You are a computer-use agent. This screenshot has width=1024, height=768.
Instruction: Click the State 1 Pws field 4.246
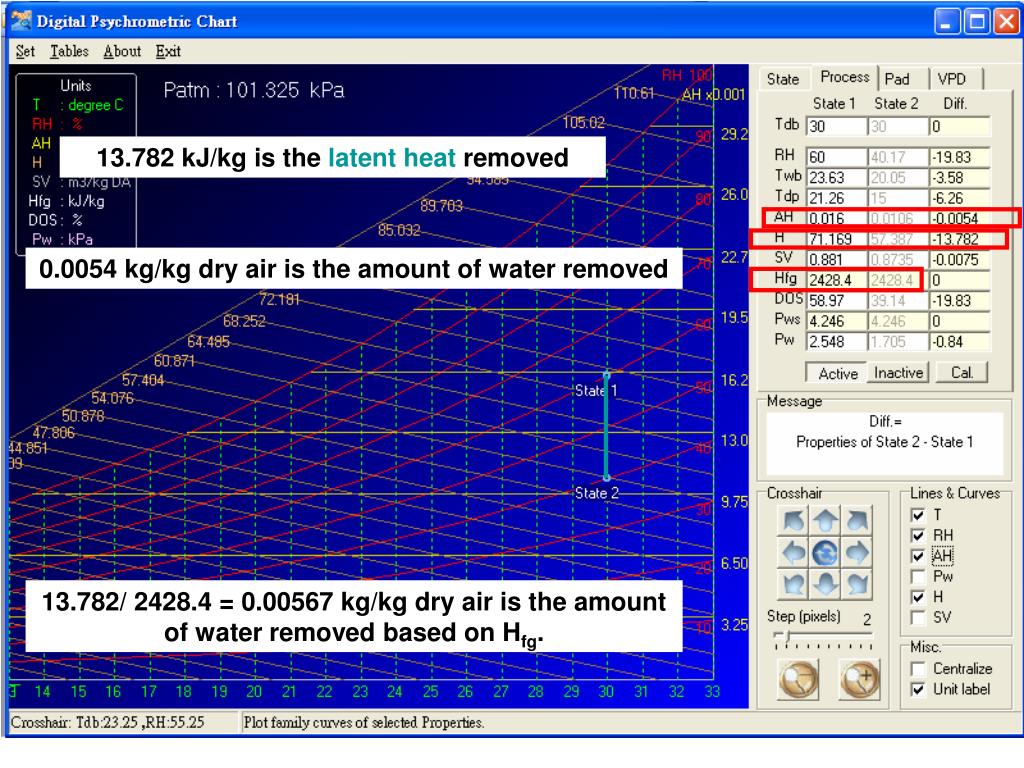click(x=837, y=321)
